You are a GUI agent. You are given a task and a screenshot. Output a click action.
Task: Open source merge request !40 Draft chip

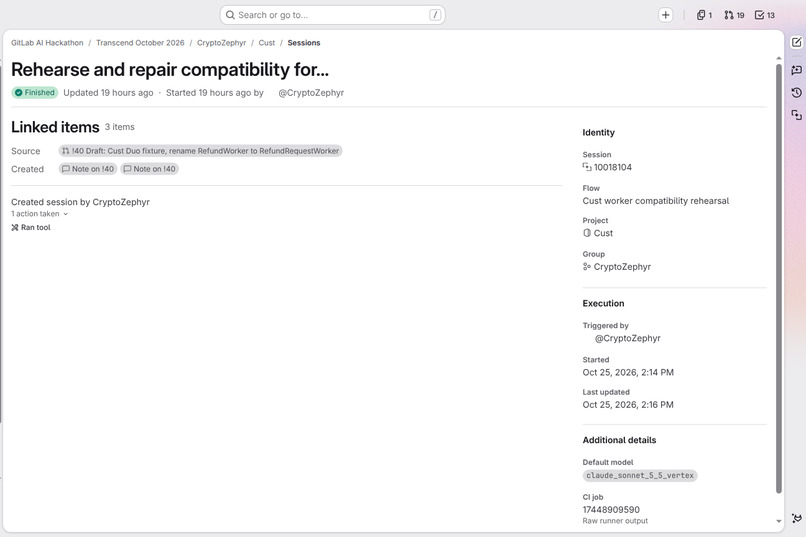click(200, 151)
